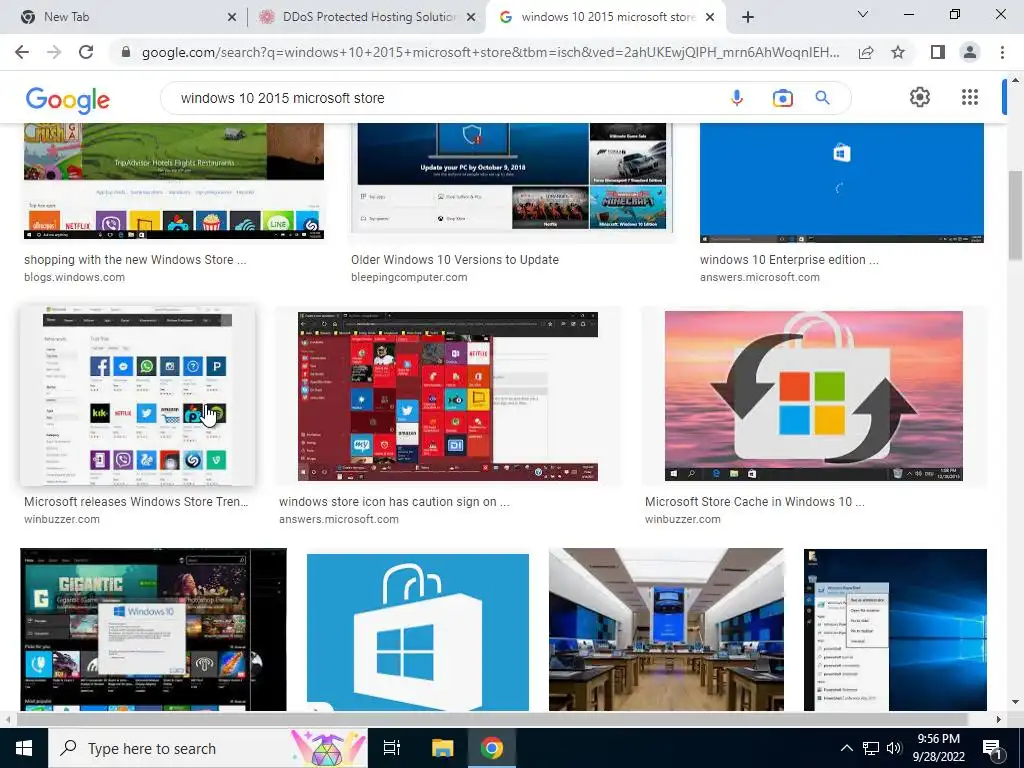Search by image camera icon
The image size is (1024, 768).
(782, 98)
